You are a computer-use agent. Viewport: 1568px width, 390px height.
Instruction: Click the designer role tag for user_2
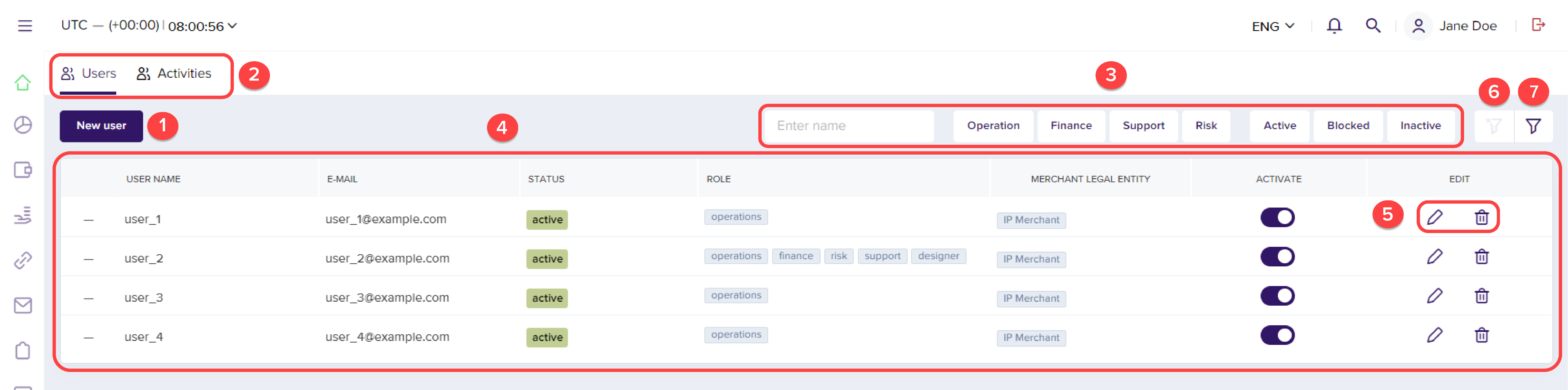(938, 256)
